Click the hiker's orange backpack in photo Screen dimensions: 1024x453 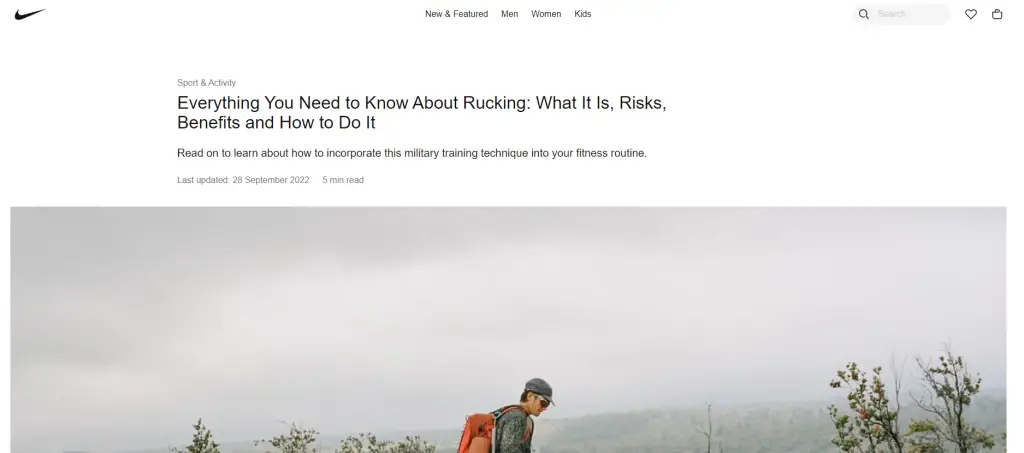click(477, 433)
